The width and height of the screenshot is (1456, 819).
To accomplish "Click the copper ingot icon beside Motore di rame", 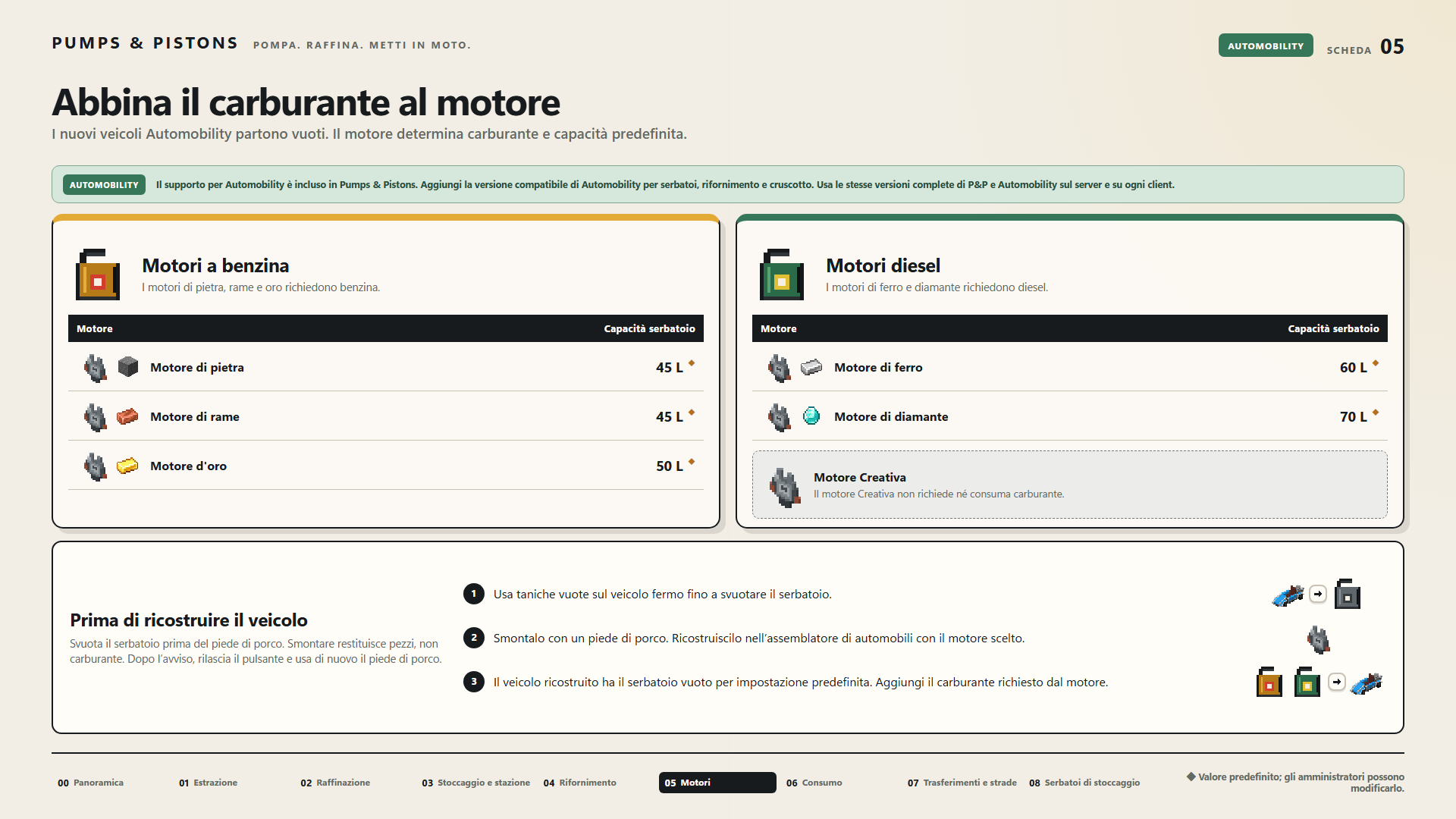I will click(127, 416).
